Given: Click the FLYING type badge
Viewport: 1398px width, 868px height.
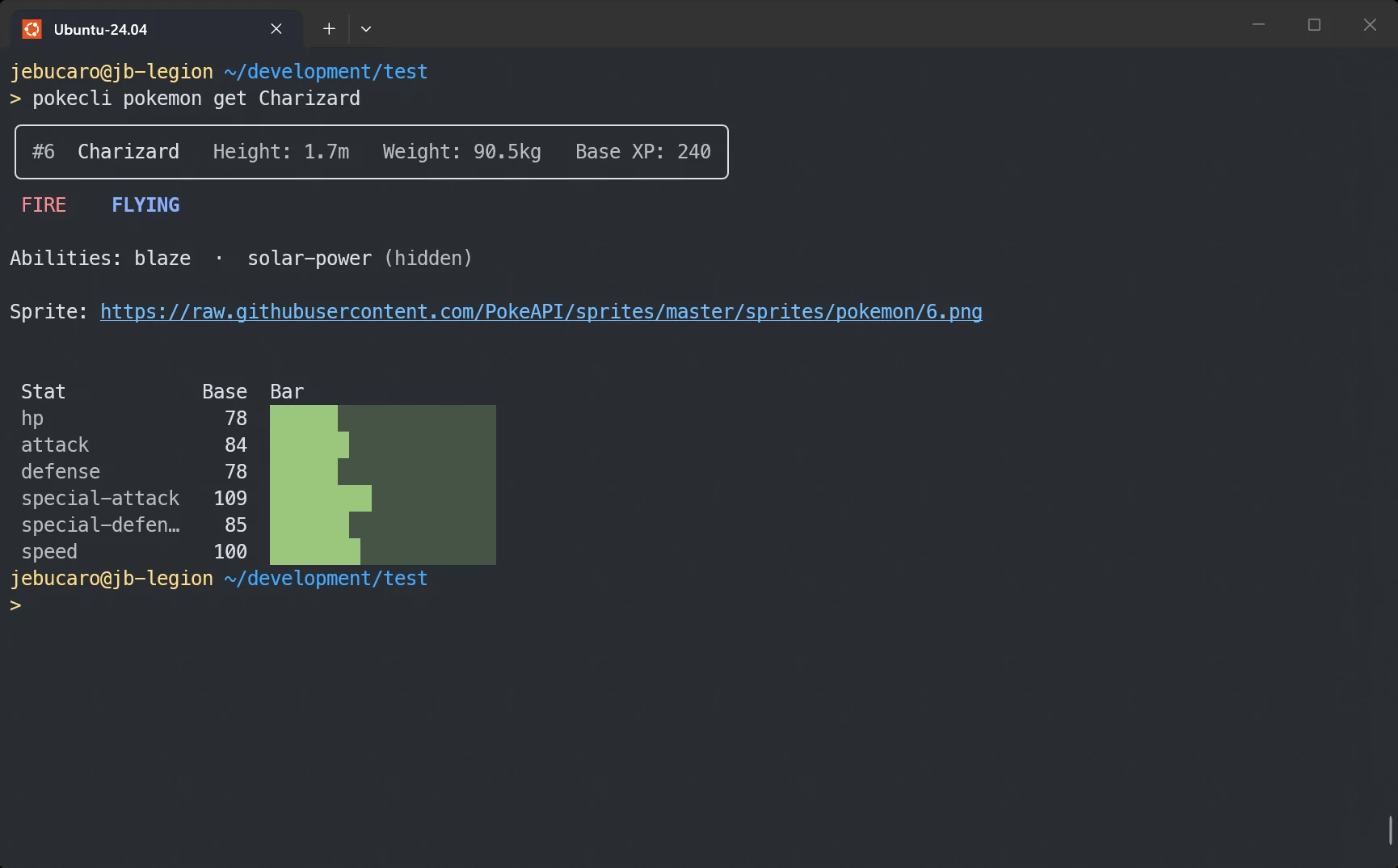Looking at the screenshot, I should click(x=145, y=204).
